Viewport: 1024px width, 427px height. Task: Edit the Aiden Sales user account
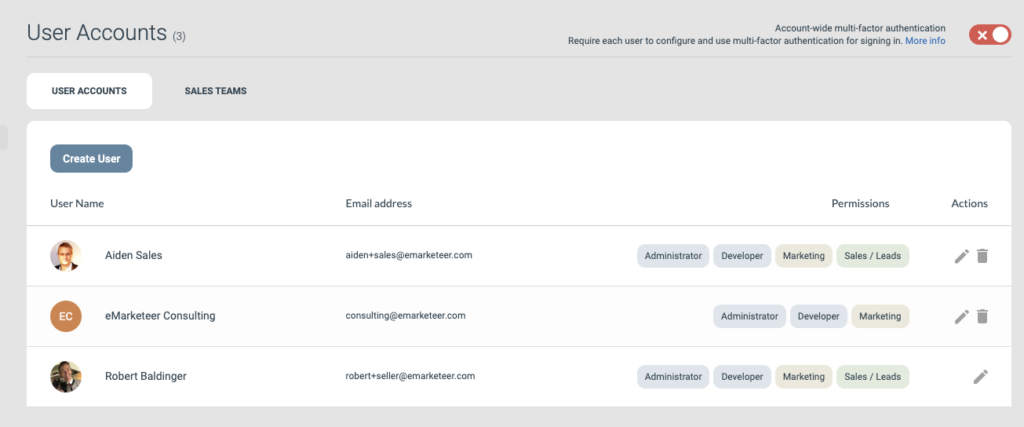tap(961, 256)
